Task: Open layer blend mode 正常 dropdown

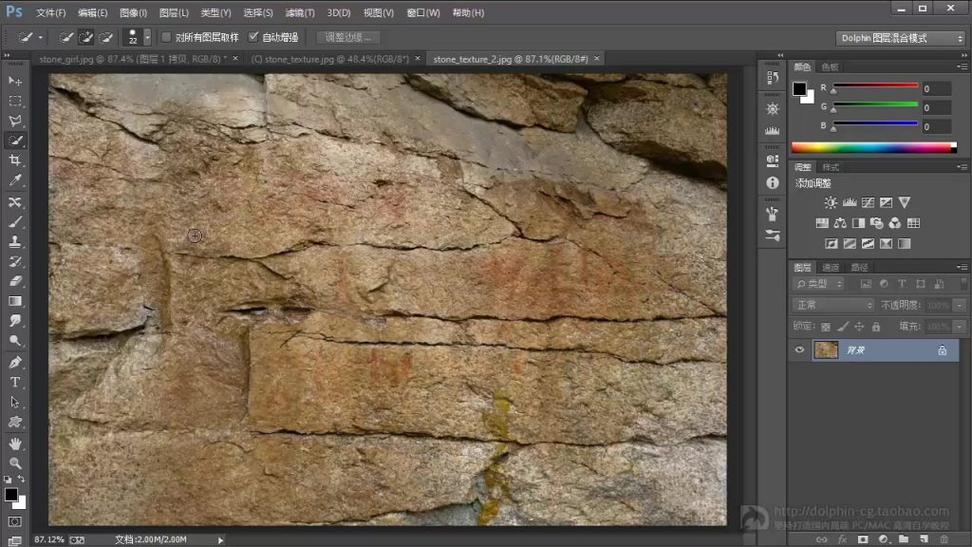Action: [x=833, y=305]
